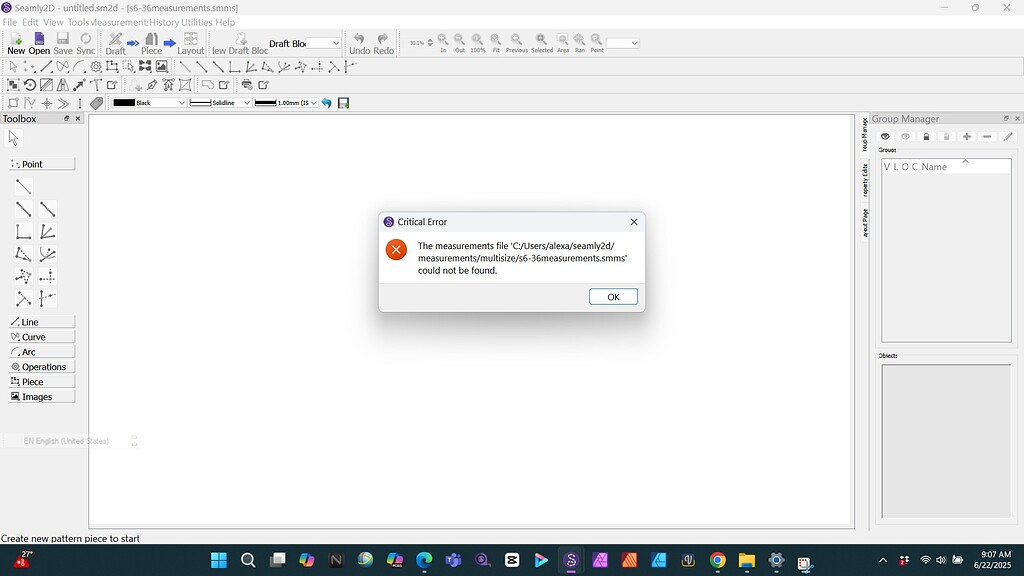The width and height of the screenshot is (1024, 576).
Task: Expand the Curve category in the Toolbox
Action: point(40,336)
